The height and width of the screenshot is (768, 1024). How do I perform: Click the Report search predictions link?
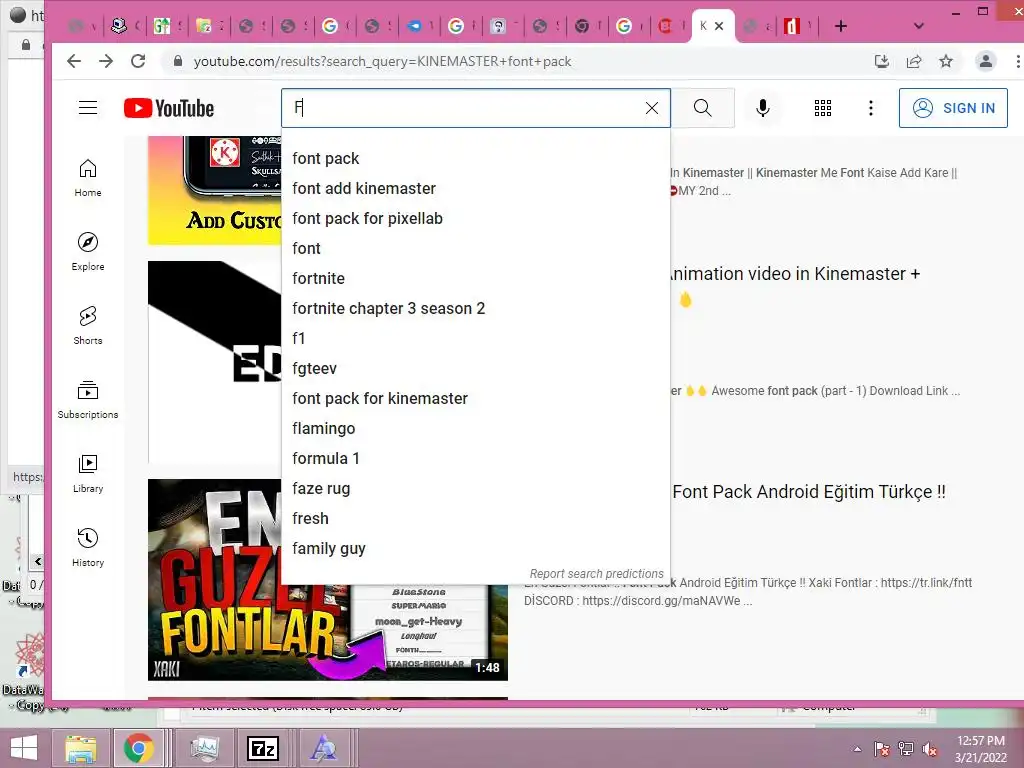click(596, 573)
